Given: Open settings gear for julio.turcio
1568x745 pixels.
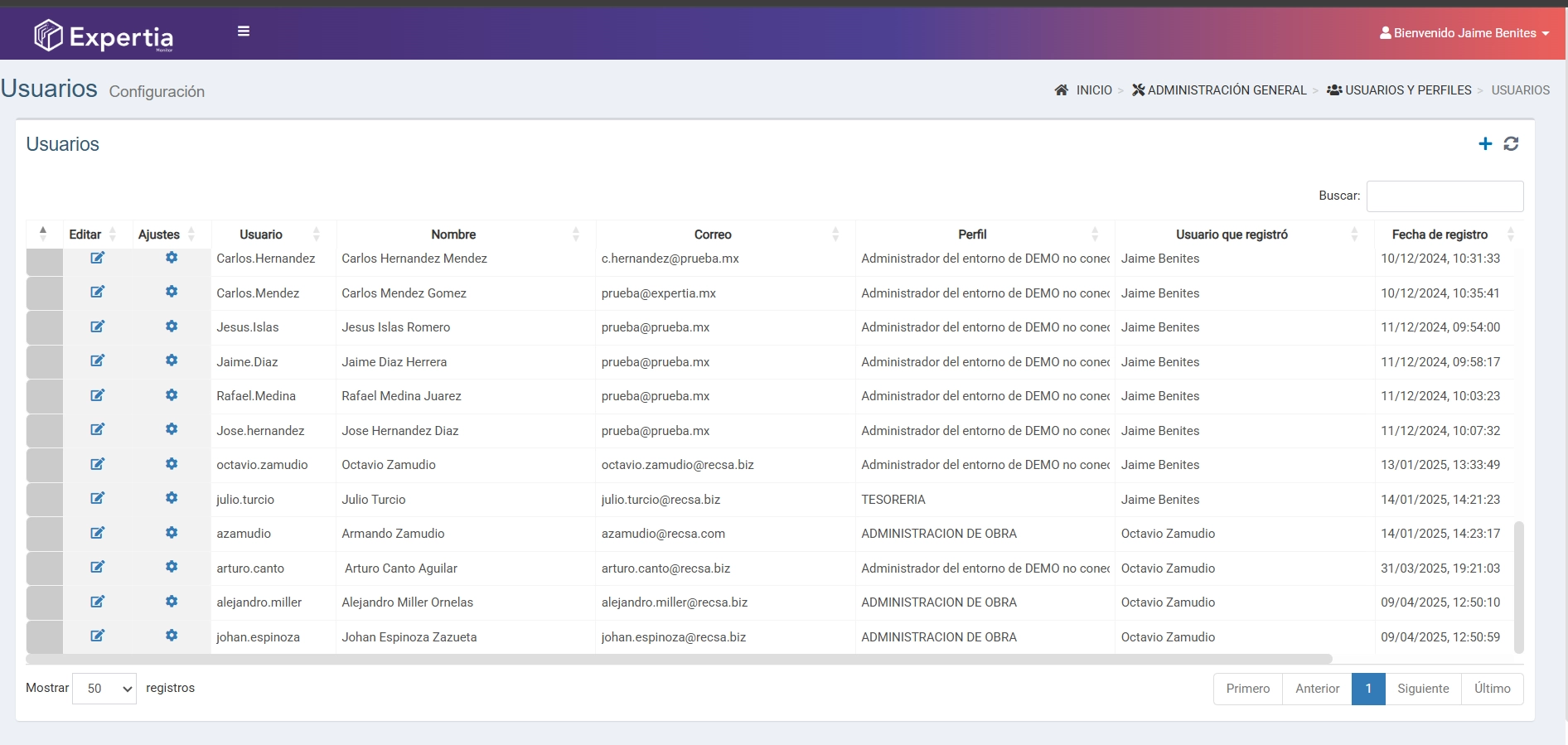Looking at the screenshot, I should (172, 498).
